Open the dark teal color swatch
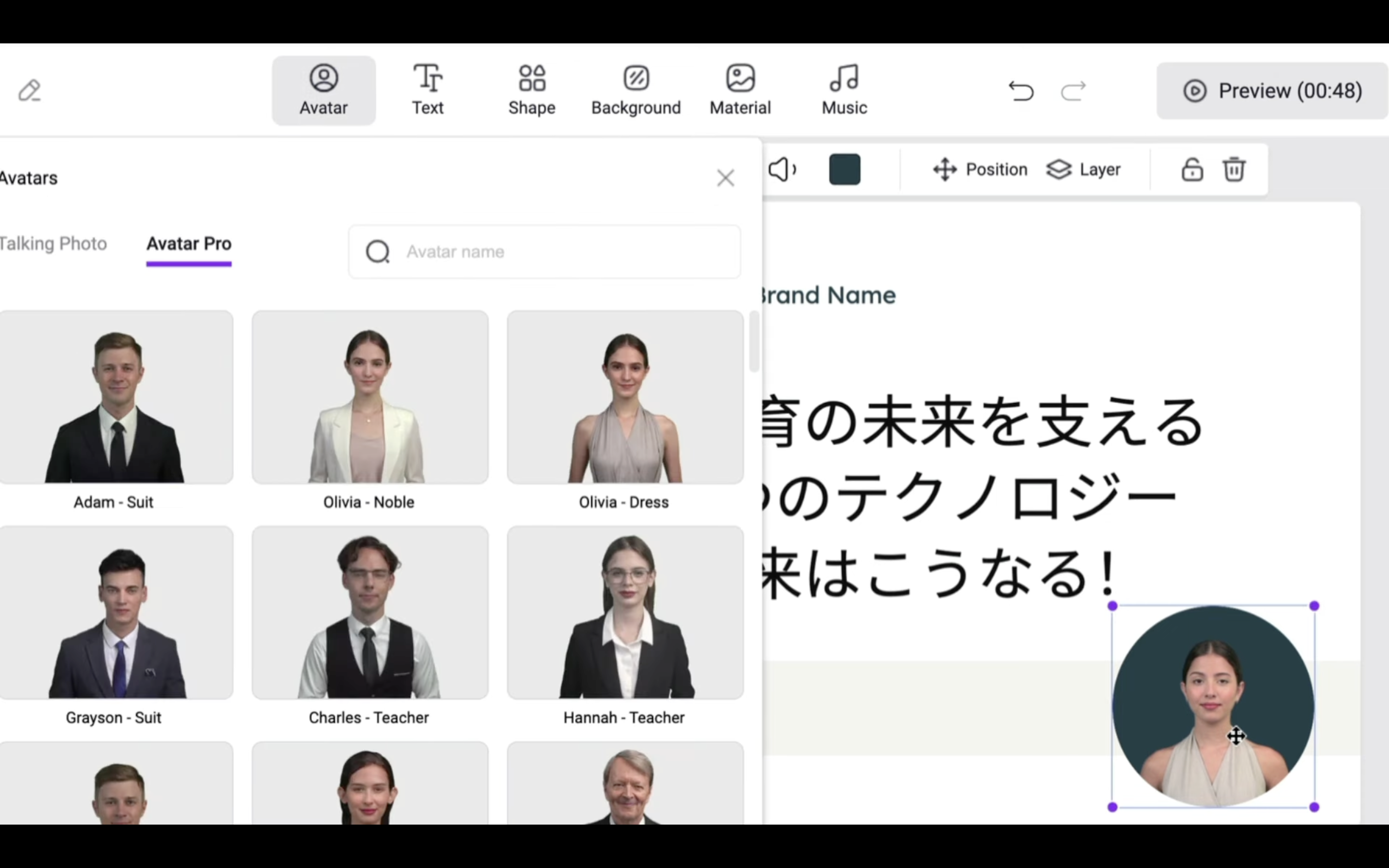The height and width of the screenshot is (868, 1389). [x=844, y=169]
